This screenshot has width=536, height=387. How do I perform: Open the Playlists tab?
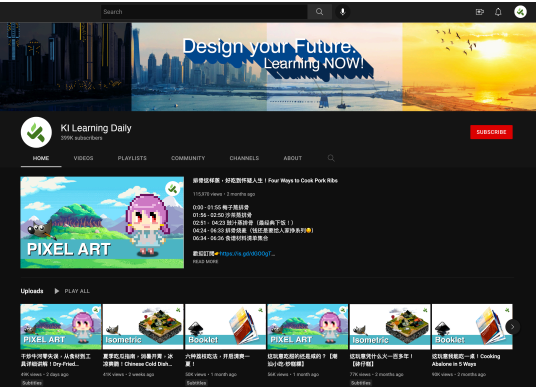(x=132, y=158)
